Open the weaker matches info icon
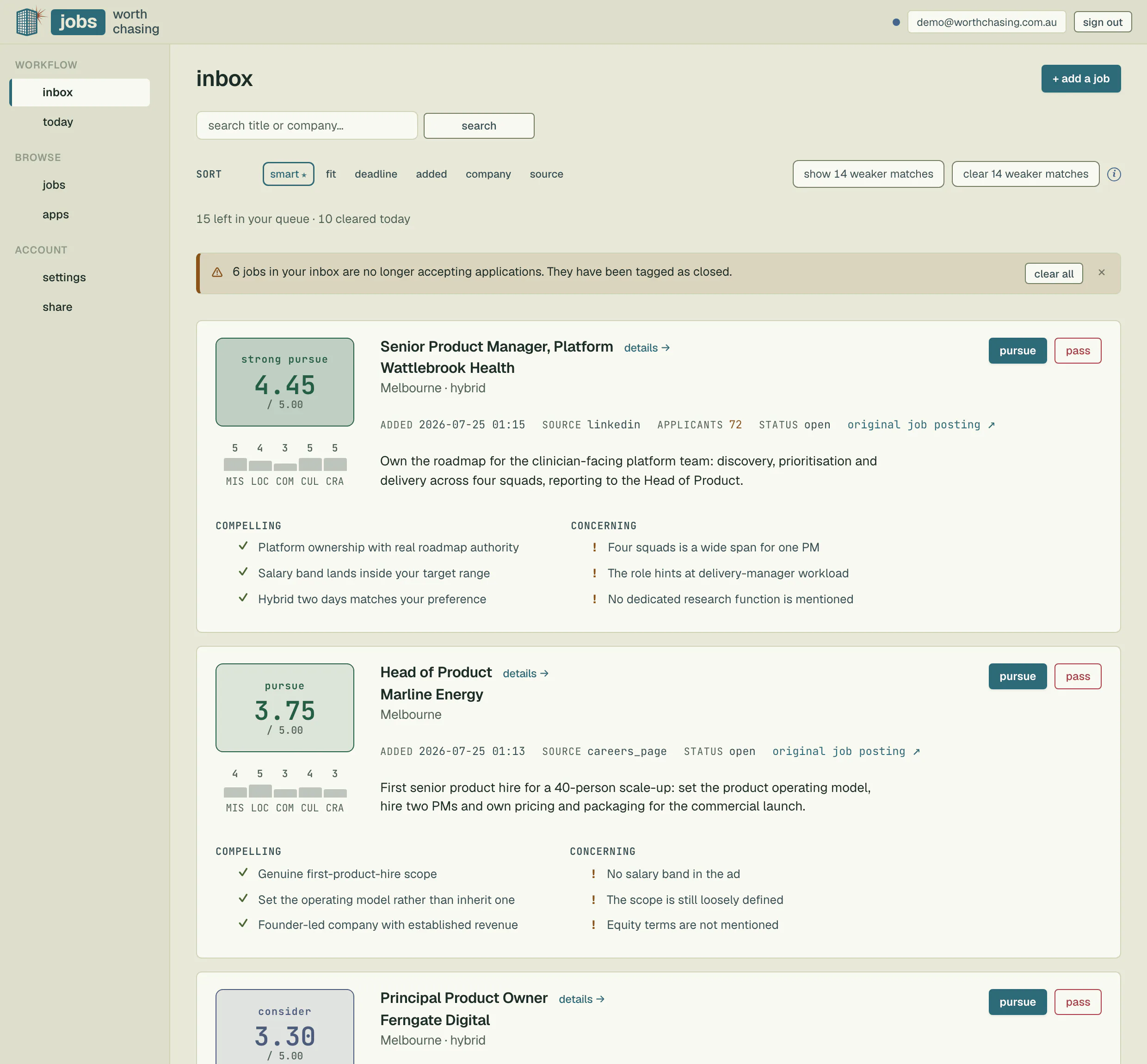This screenshot has height=1064, width=1147. 1114,174
